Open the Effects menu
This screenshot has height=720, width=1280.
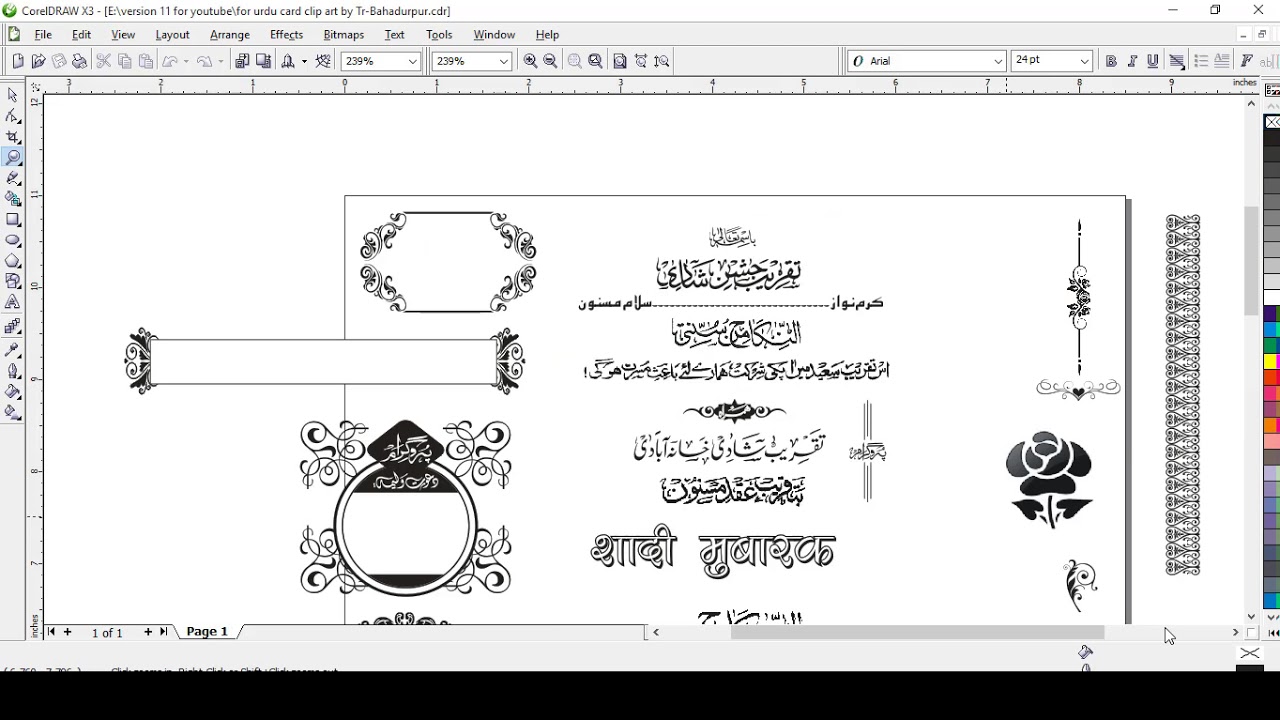click(x=286, y=34)
